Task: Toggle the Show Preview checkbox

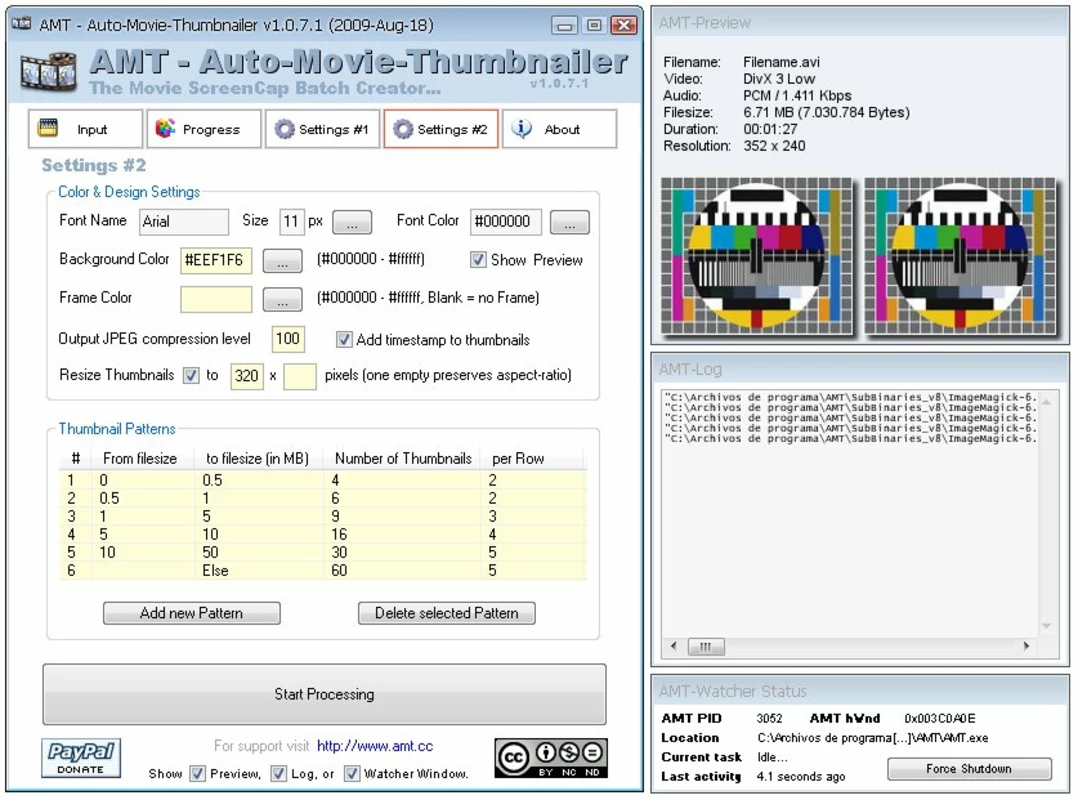Action: click(478, 260)
